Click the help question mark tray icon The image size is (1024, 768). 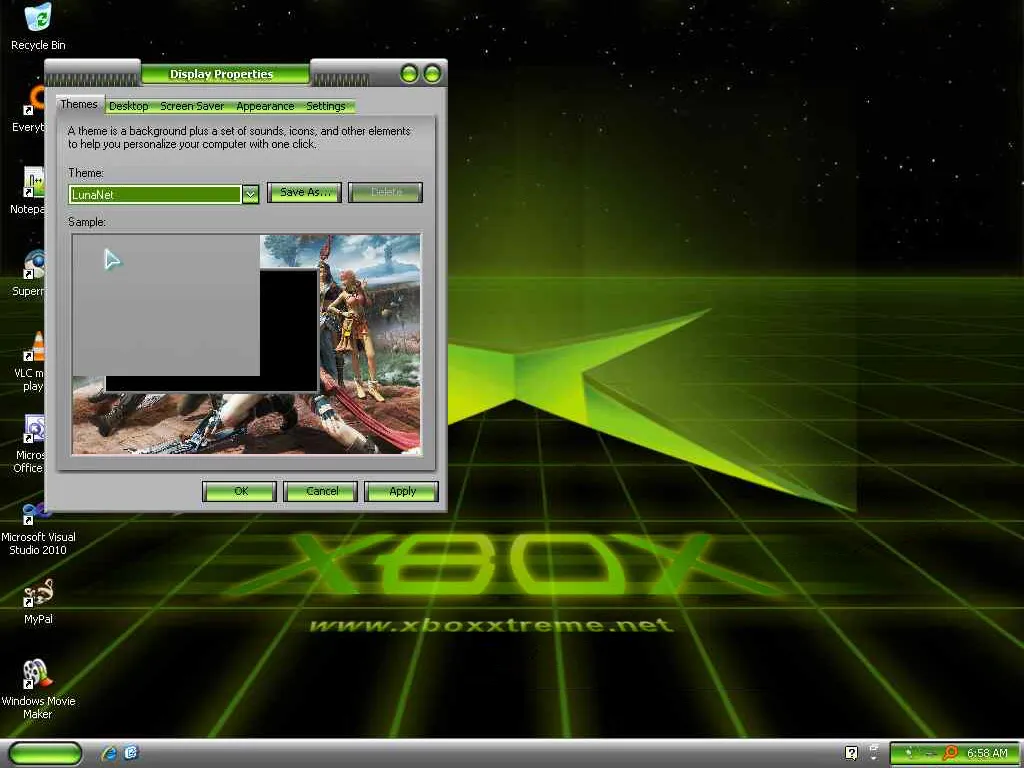pos(851,753)
